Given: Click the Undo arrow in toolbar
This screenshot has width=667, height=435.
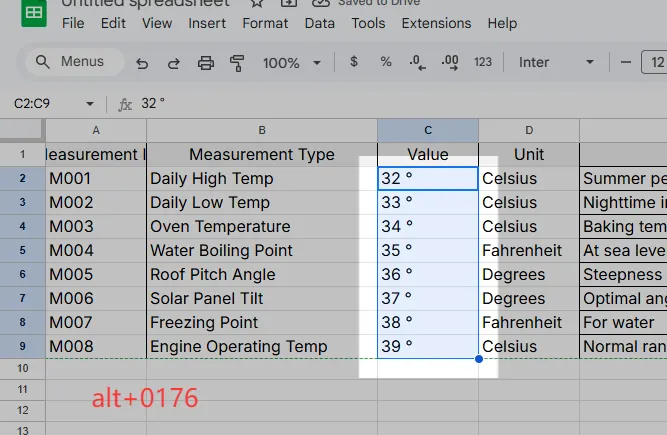Looking at the screenshot, I should click(x=142, y=63).
